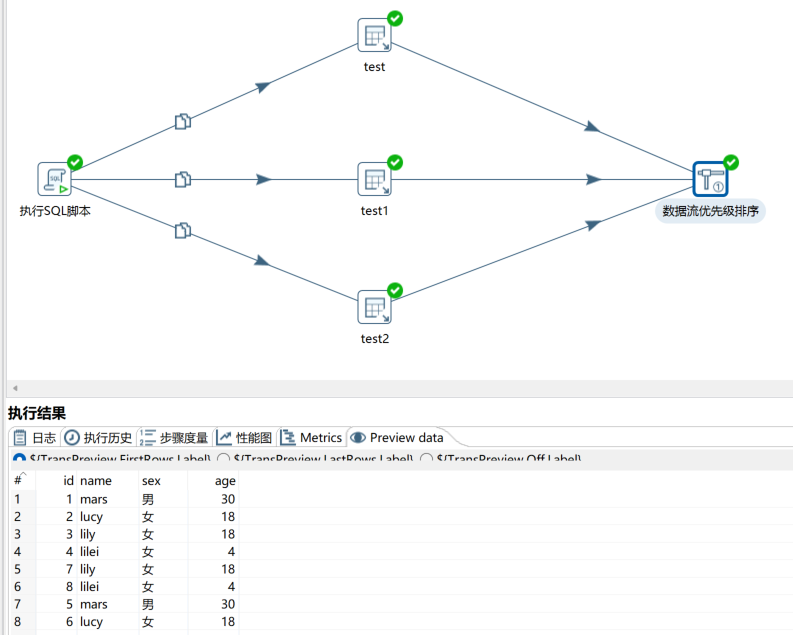
Task: Click copy icon on hop to test2
Action: tap(183, 230)
